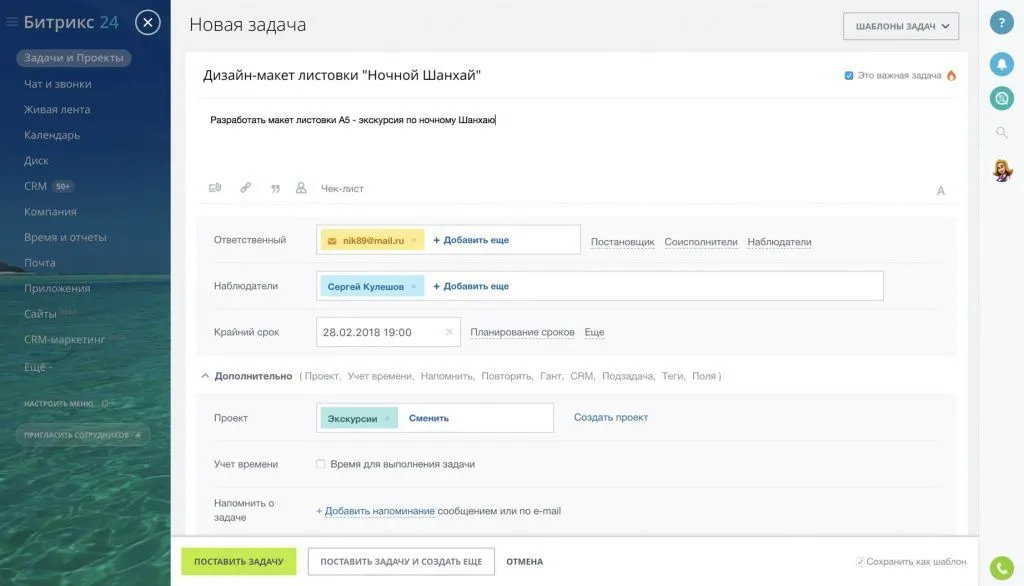
Task: Click the green 'Поставить задачу' button
Action: (240, 561)
